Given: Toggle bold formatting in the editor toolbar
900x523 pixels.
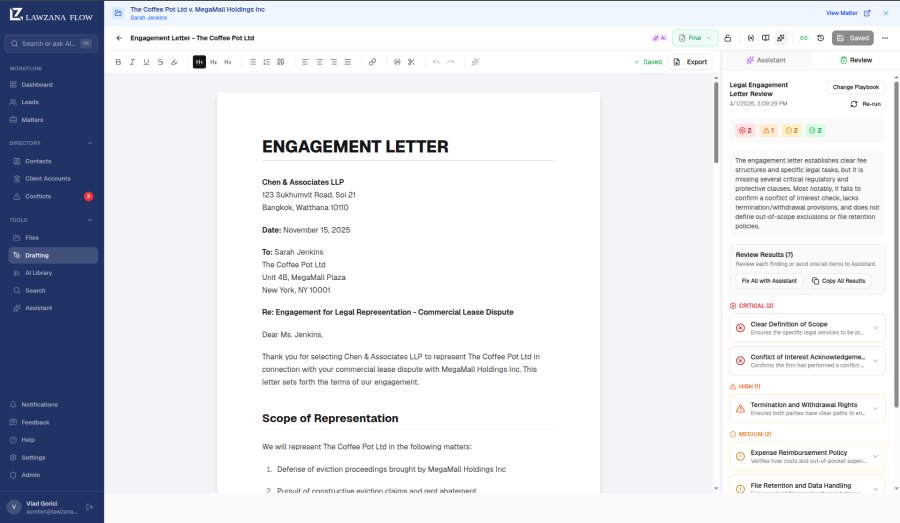Looking at the screenshot, I should point(118,62).
